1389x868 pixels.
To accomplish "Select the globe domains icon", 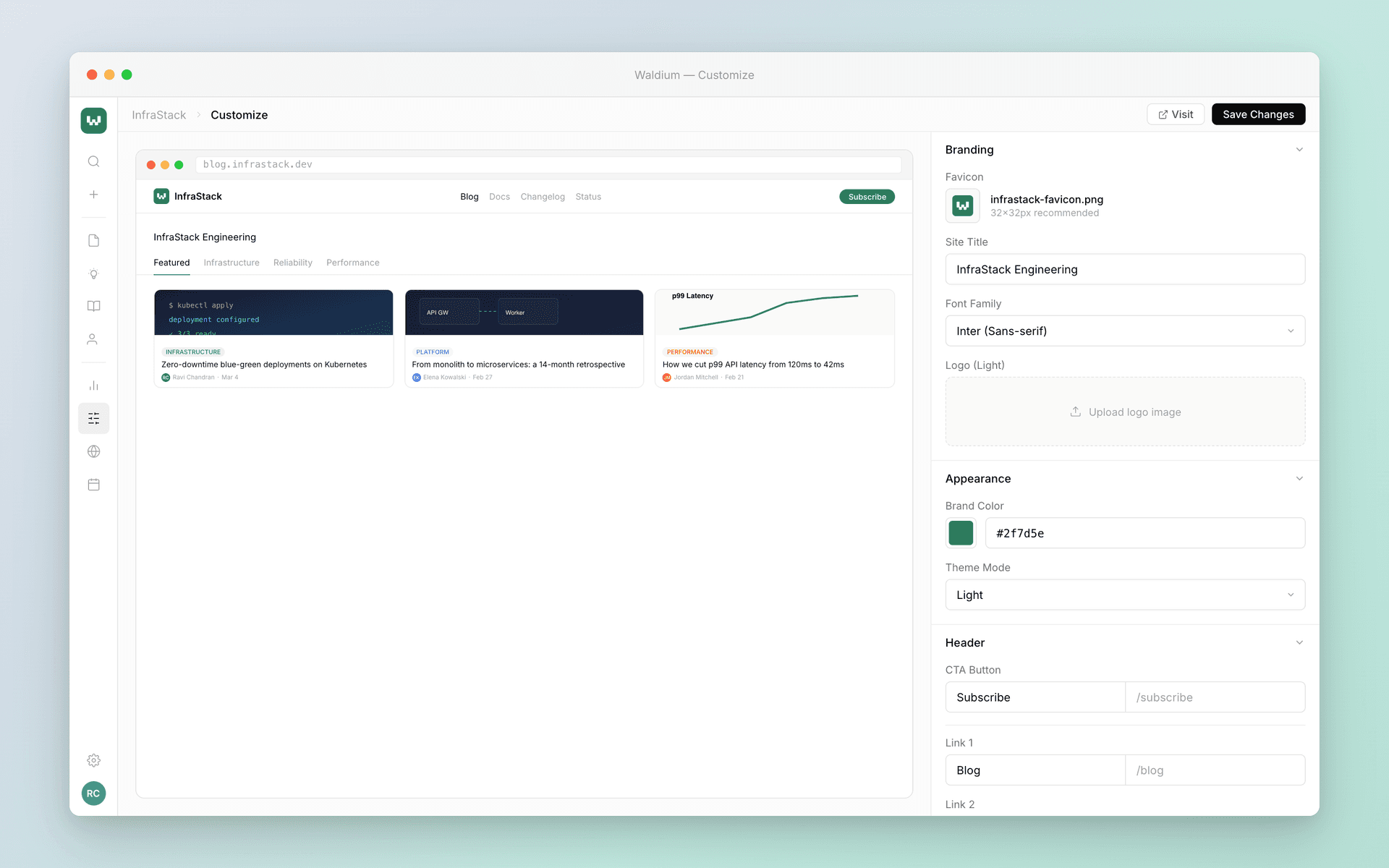I will pos(93,451).
